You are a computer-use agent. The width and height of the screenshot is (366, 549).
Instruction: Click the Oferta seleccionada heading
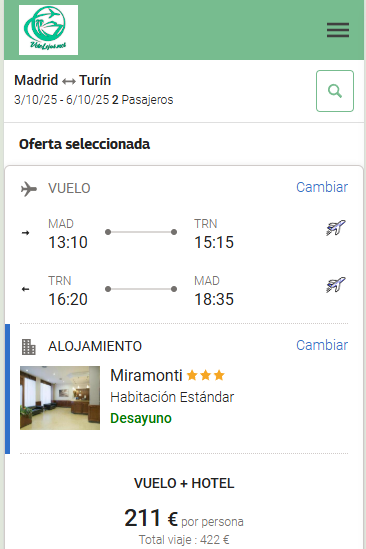click(84, 144)
